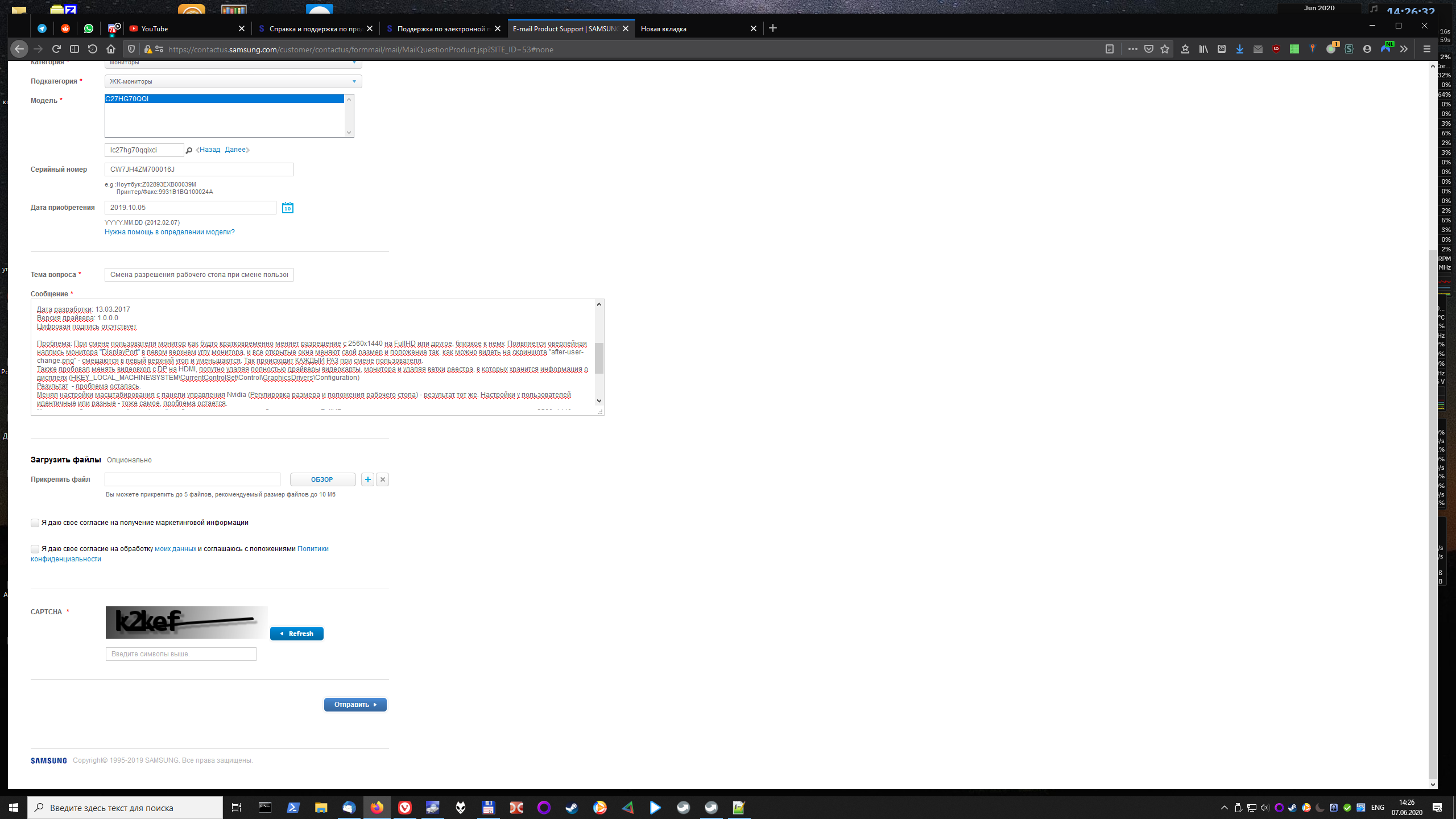Select model C27HG70QQI in list

[224, 98]
